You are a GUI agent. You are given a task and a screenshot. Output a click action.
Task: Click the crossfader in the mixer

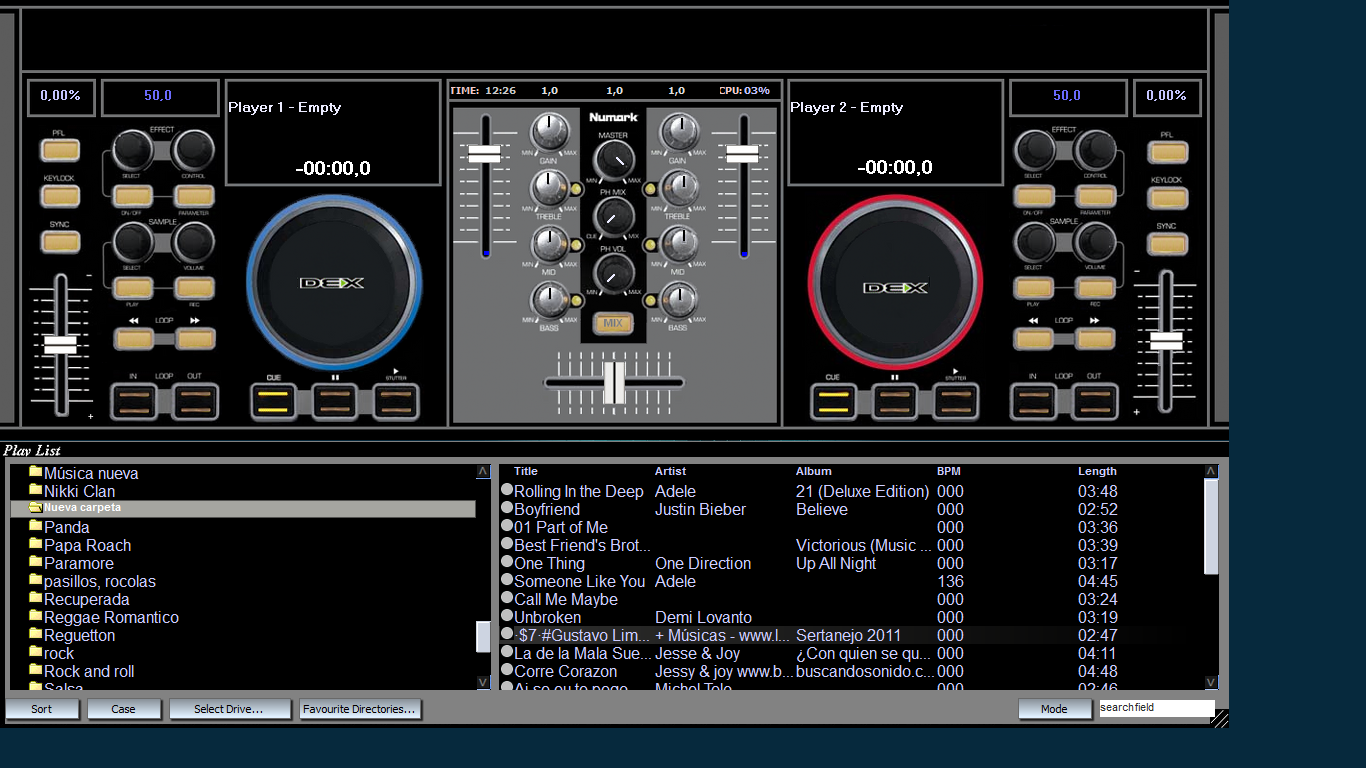(x=613, y=383)
